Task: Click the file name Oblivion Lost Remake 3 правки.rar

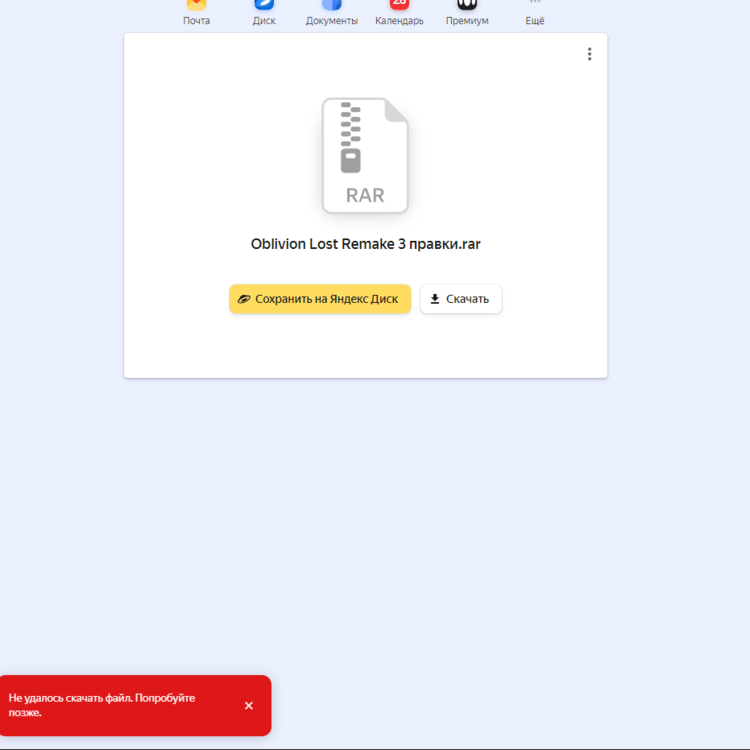Action: click(x=365, y=244)
